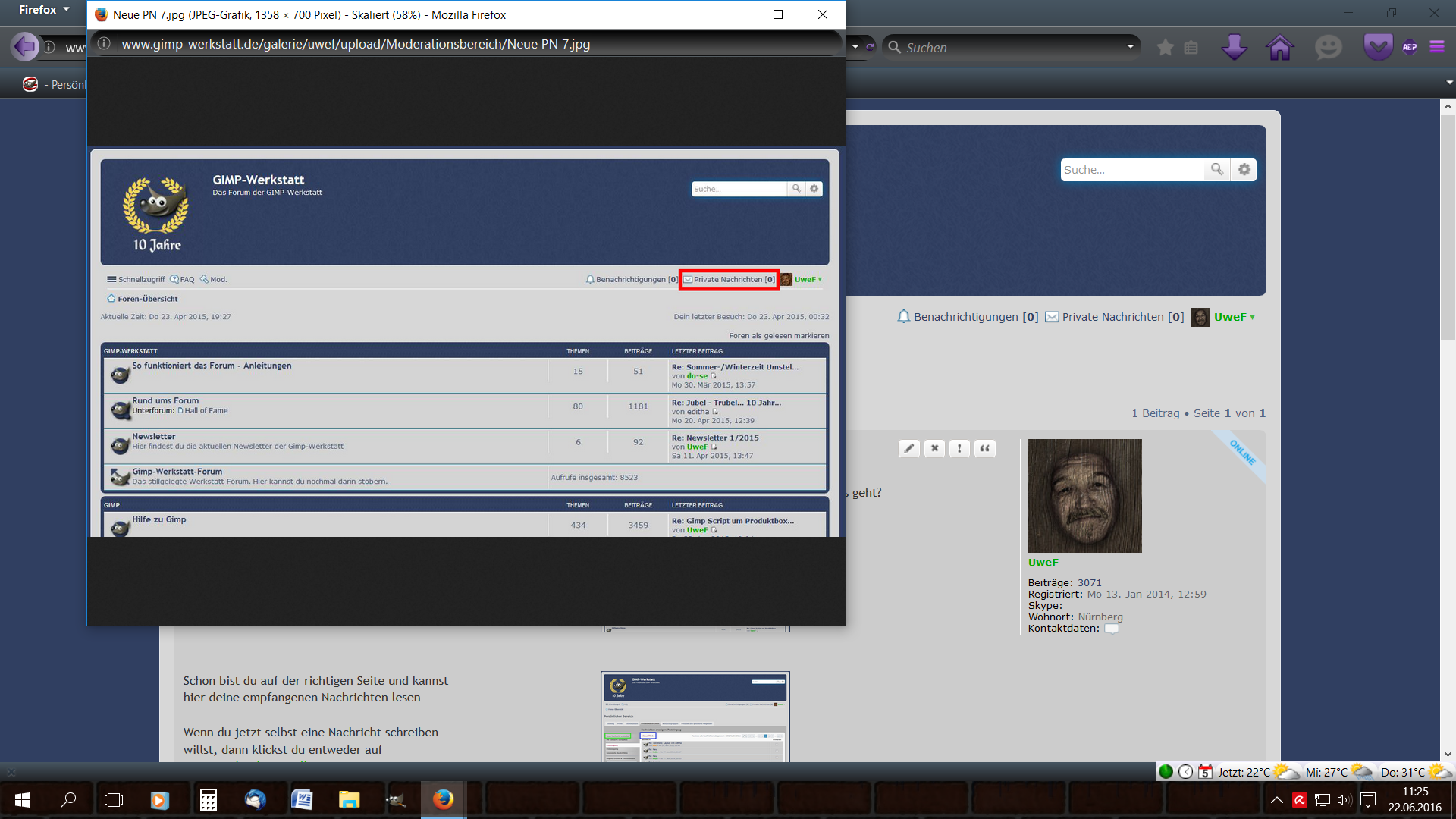Expand the Kontaktdaten contact bubble
The image size is (1456, 819).
point(1111,629)
